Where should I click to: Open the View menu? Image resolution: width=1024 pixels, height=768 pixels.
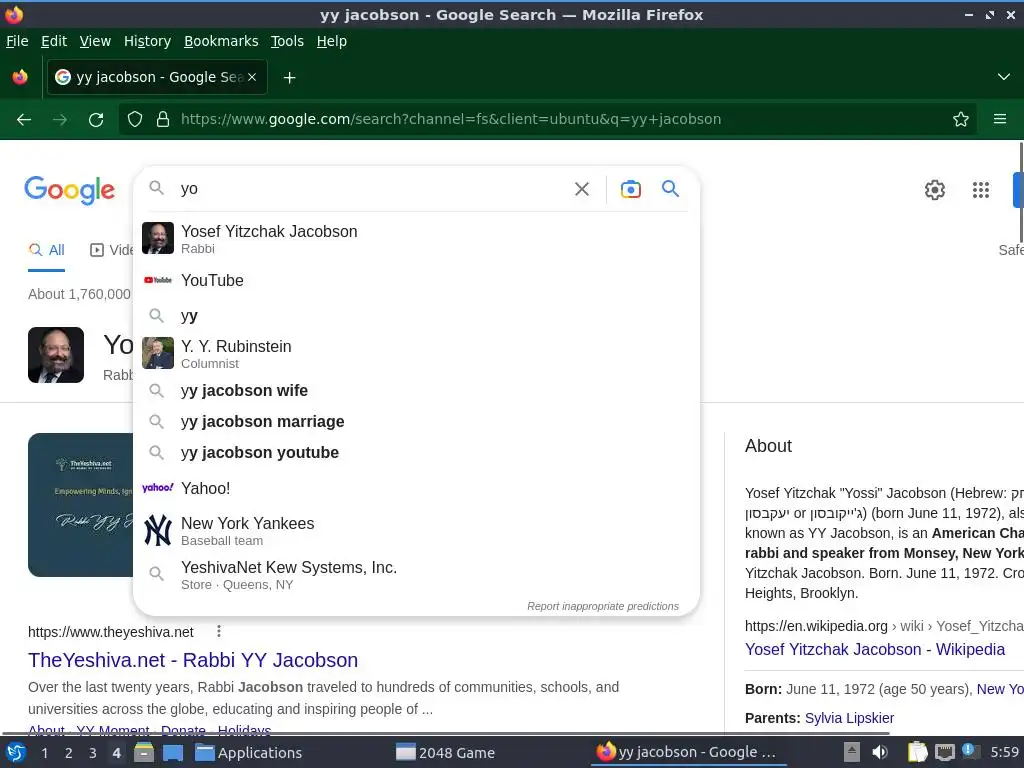pyautogui.click(x=95, y=41)
